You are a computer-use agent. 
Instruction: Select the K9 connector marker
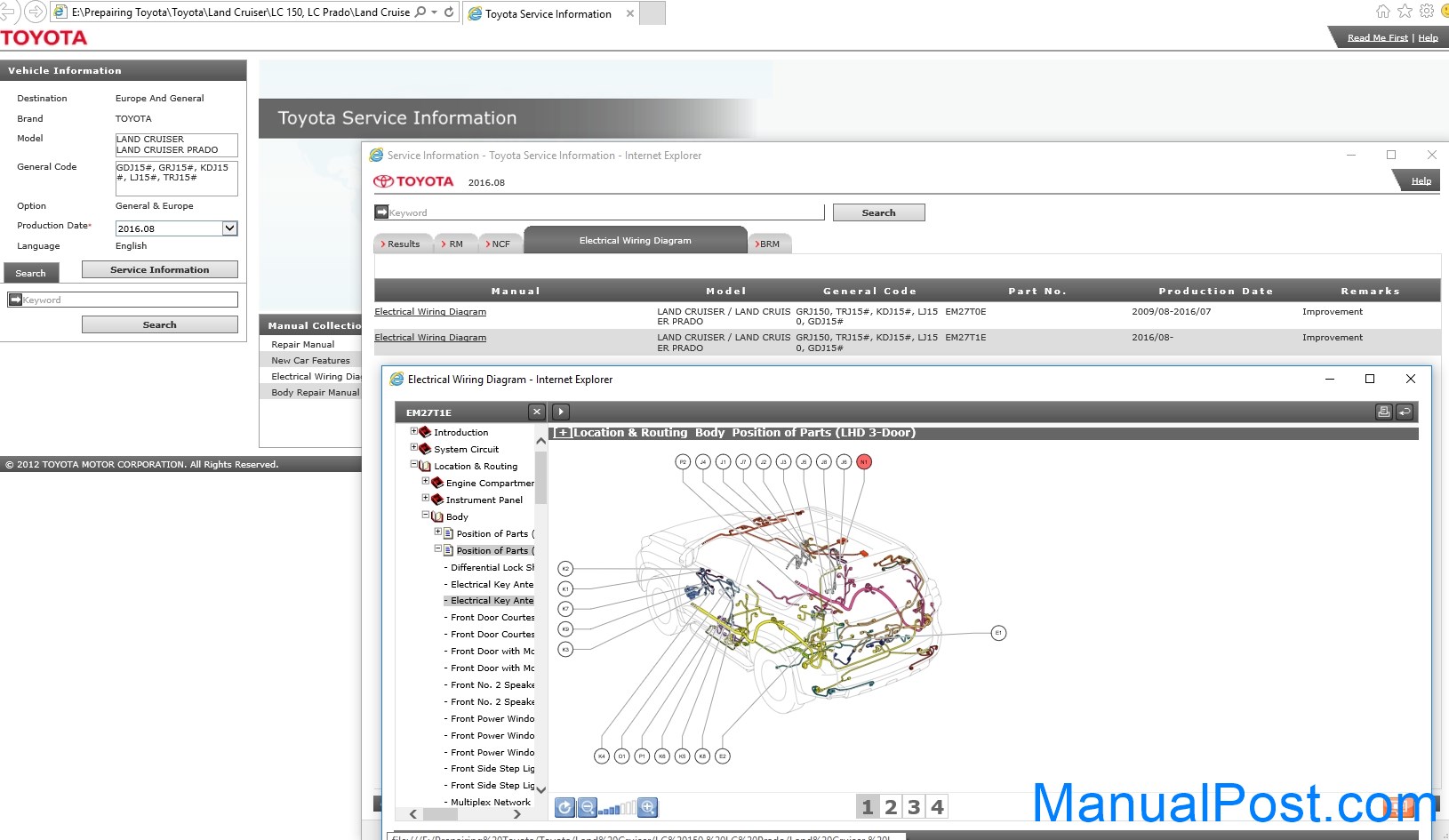pyautogui.click(x=565, y=629)
